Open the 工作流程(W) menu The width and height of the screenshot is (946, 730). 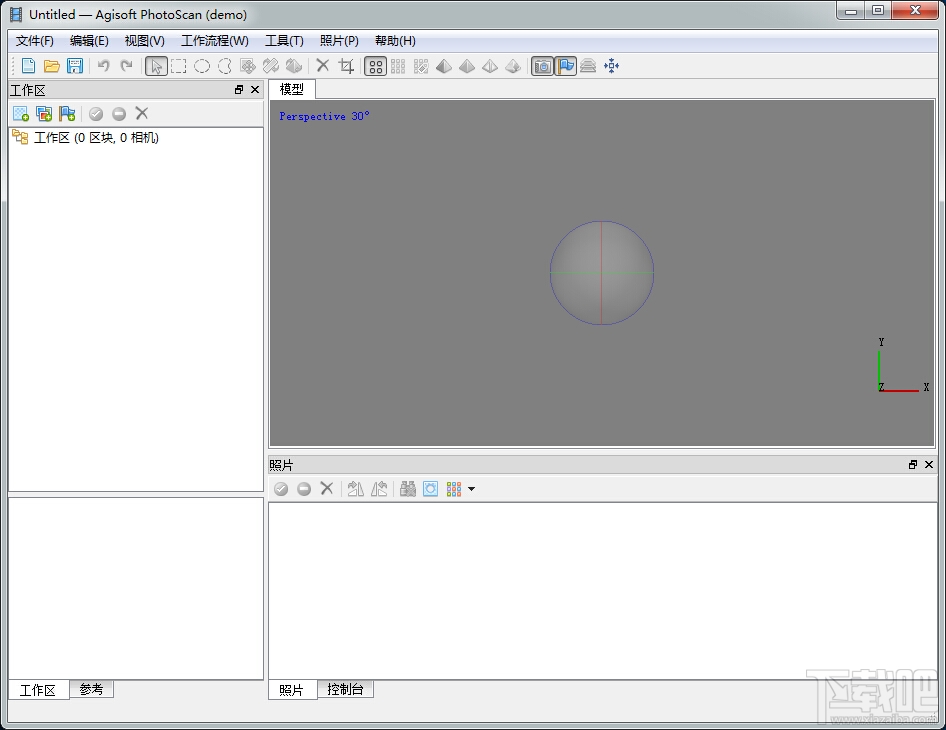pos(215,40)
